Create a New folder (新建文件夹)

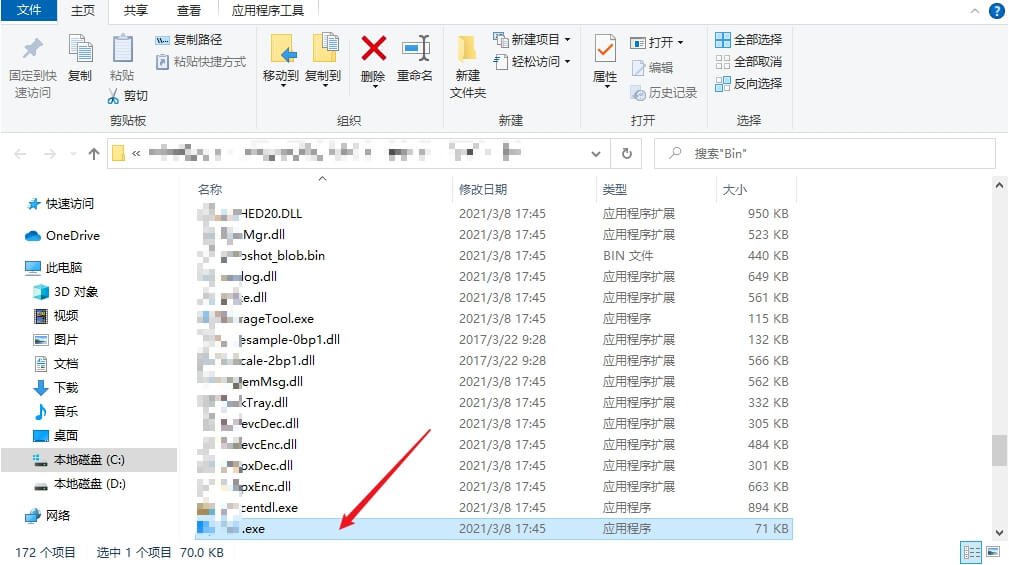coord(468,66)
